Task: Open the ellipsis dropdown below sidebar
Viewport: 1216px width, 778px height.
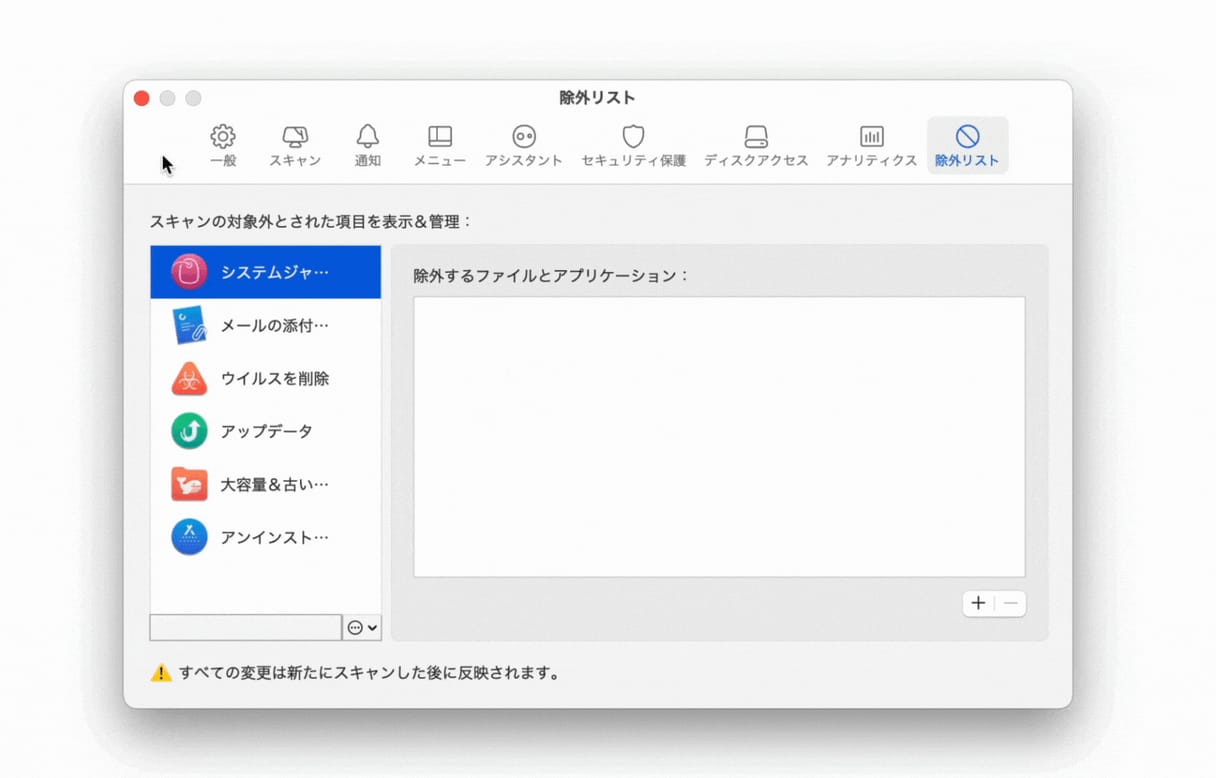Action: (362, 628)
